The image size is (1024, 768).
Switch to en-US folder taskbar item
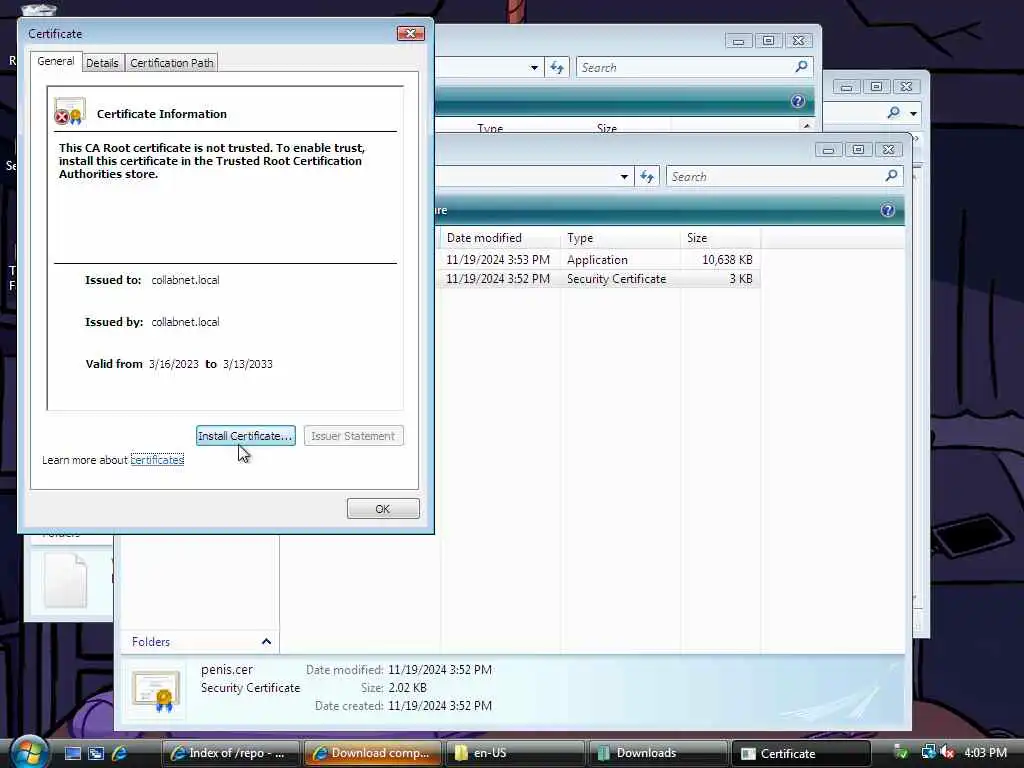pyautogui.click(x=515, y=753)
